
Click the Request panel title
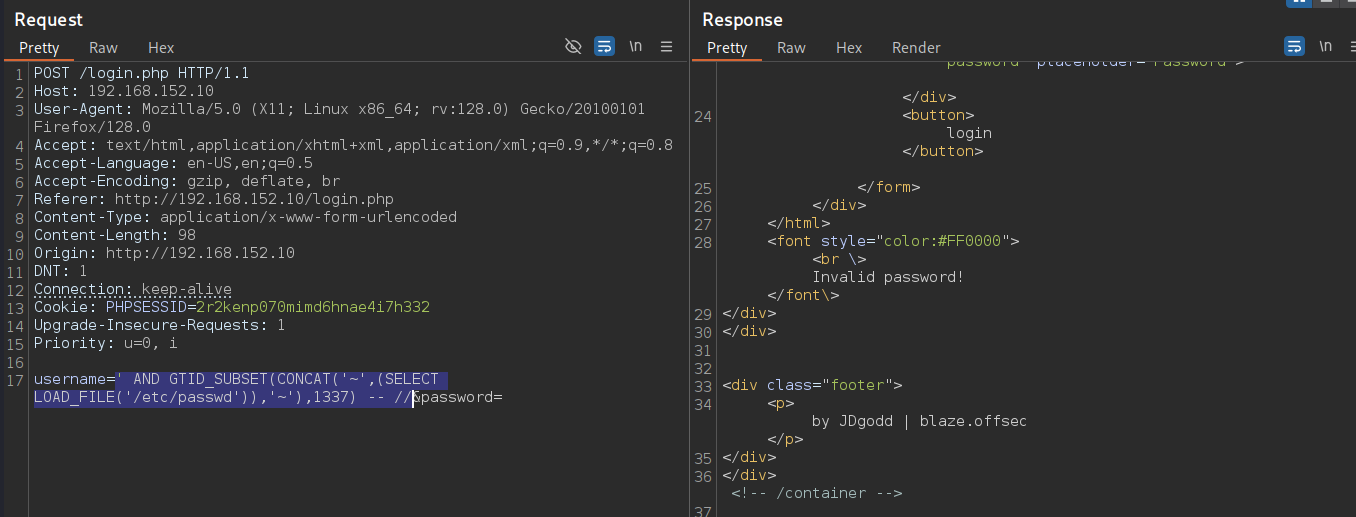tap(49, 19)
